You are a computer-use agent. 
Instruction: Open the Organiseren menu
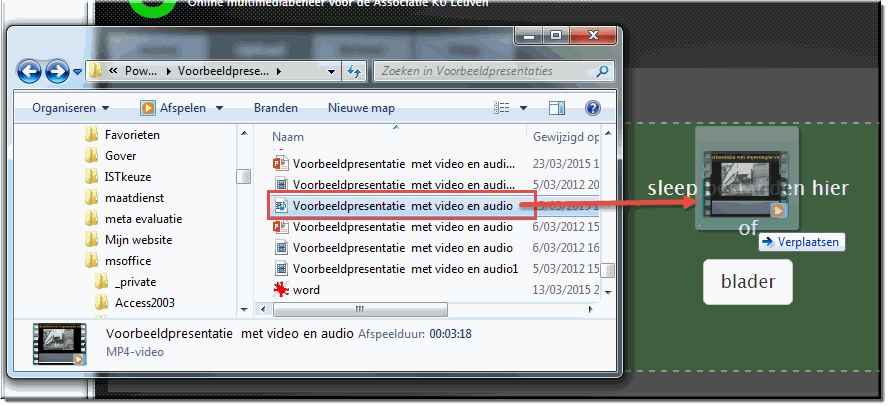coord(71,108)
